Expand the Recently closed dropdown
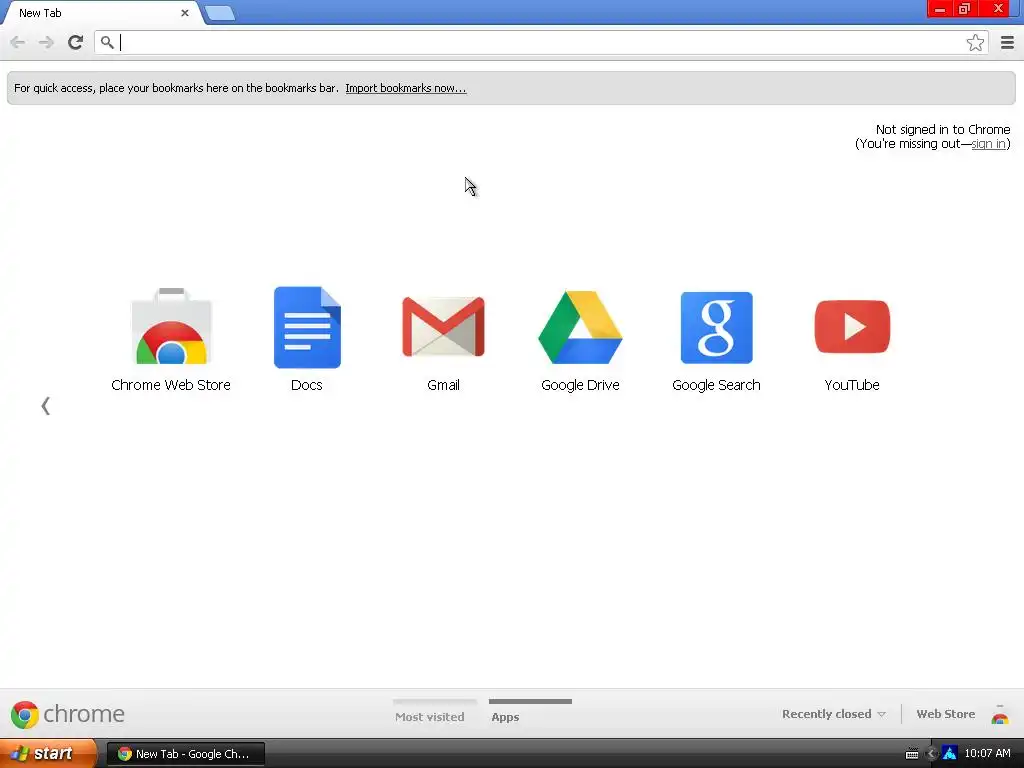Screen dimensions: 1024x768 click(833, 714)
